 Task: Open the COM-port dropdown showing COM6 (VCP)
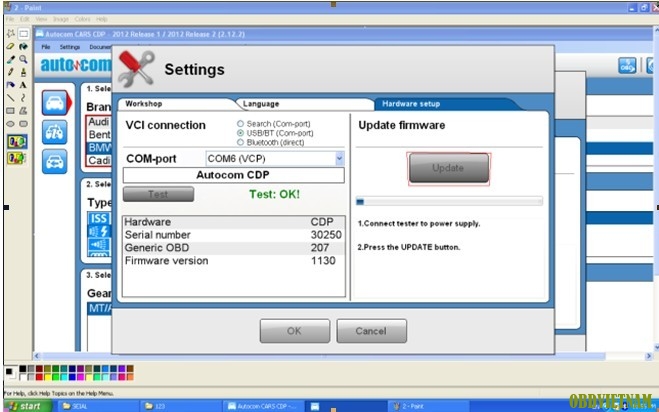point(339,158)
